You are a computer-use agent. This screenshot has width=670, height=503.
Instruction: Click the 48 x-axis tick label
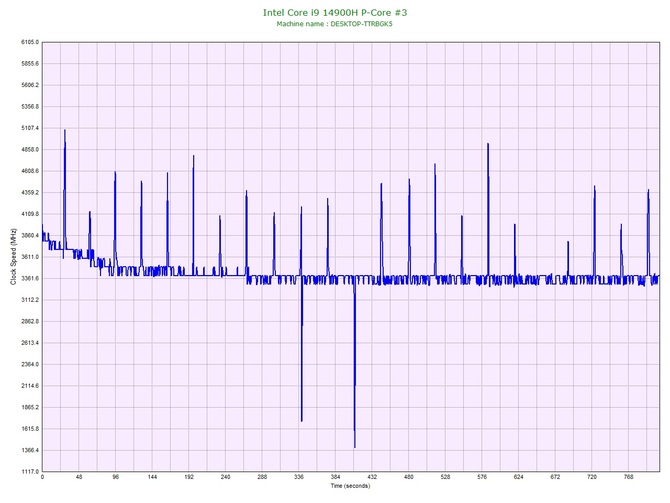click(79, 477)
